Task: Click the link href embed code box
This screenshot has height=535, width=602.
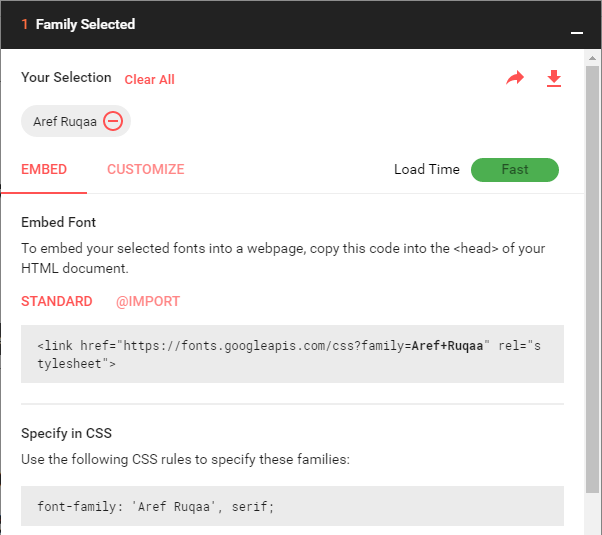Action: [292, 354]
